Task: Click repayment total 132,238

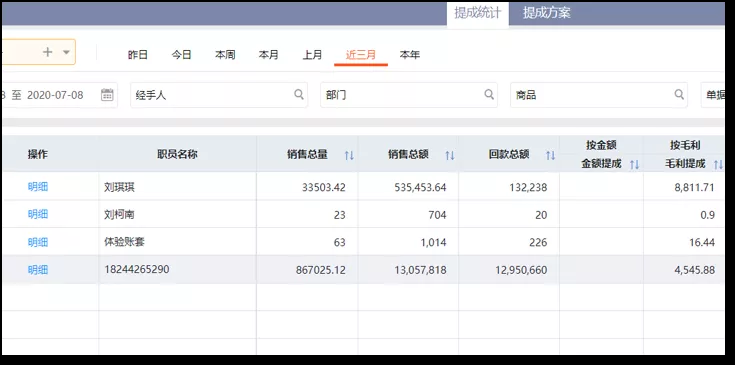Action: (x=528, y=187)
